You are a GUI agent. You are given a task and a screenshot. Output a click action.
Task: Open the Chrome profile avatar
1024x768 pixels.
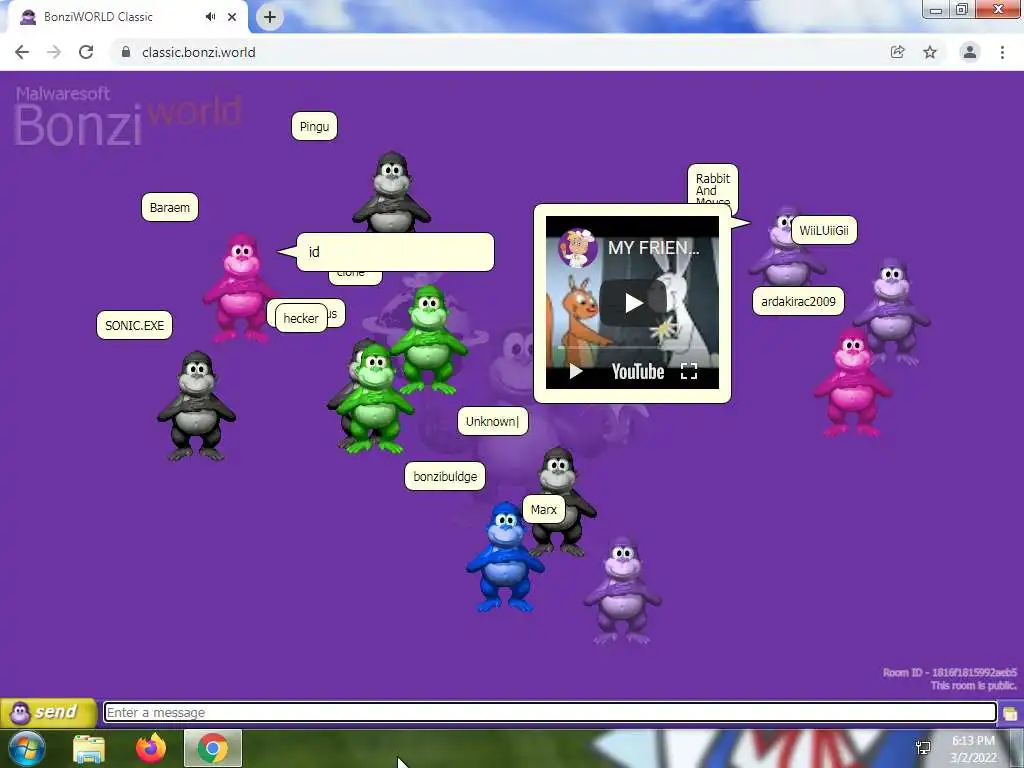[x=970, y=52]
